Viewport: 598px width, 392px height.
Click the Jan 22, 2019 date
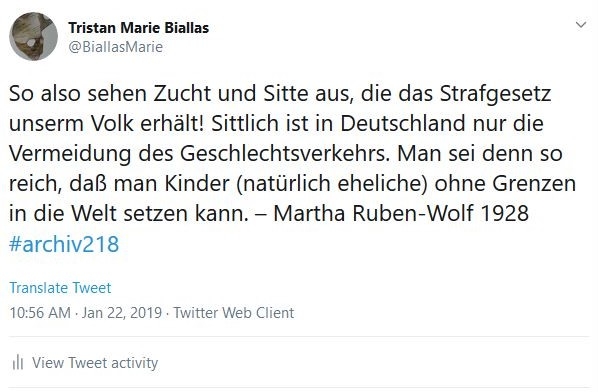pyautogui.click(x=122, y=313)
